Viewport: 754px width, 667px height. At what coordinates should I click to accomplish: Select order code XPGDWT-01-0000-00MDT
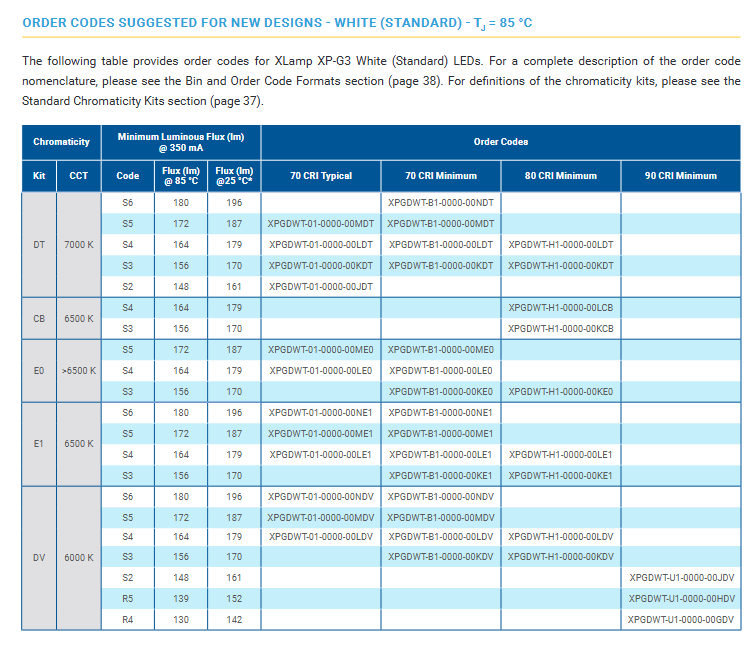click(321, 224)
